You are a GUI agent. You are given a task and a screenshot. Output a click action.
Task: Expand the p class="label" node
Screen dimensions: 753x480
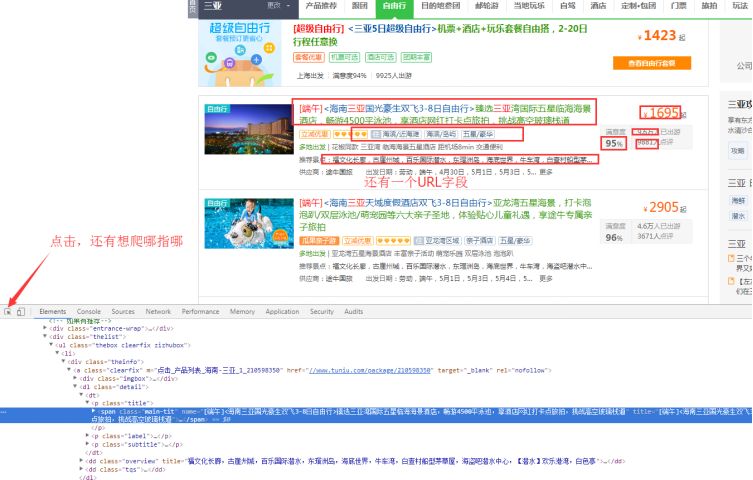(x=87, y=436)
